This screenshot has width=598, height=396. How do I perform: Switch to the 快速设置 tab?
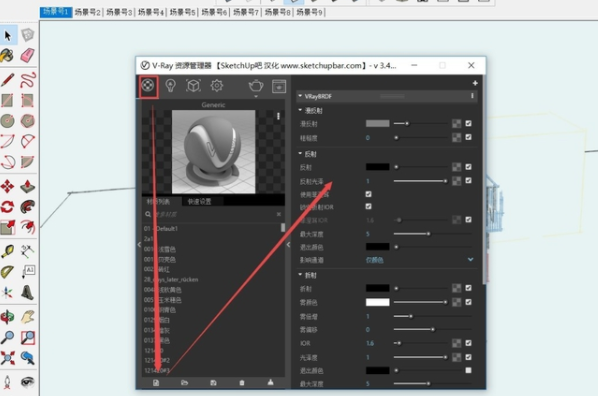pos(199,201)
